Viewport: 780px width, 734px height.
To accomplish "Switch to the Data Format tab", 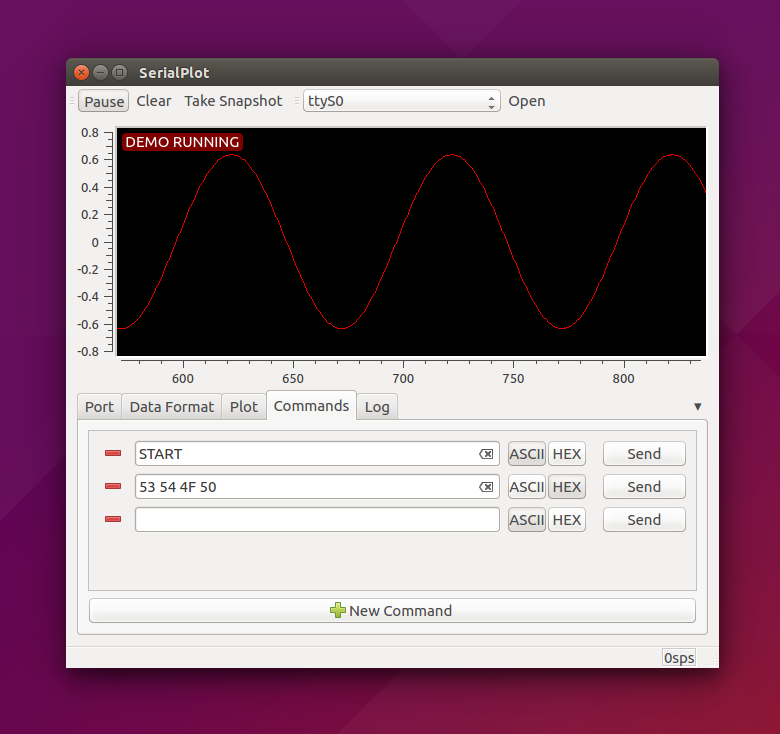I will [172, 407].
